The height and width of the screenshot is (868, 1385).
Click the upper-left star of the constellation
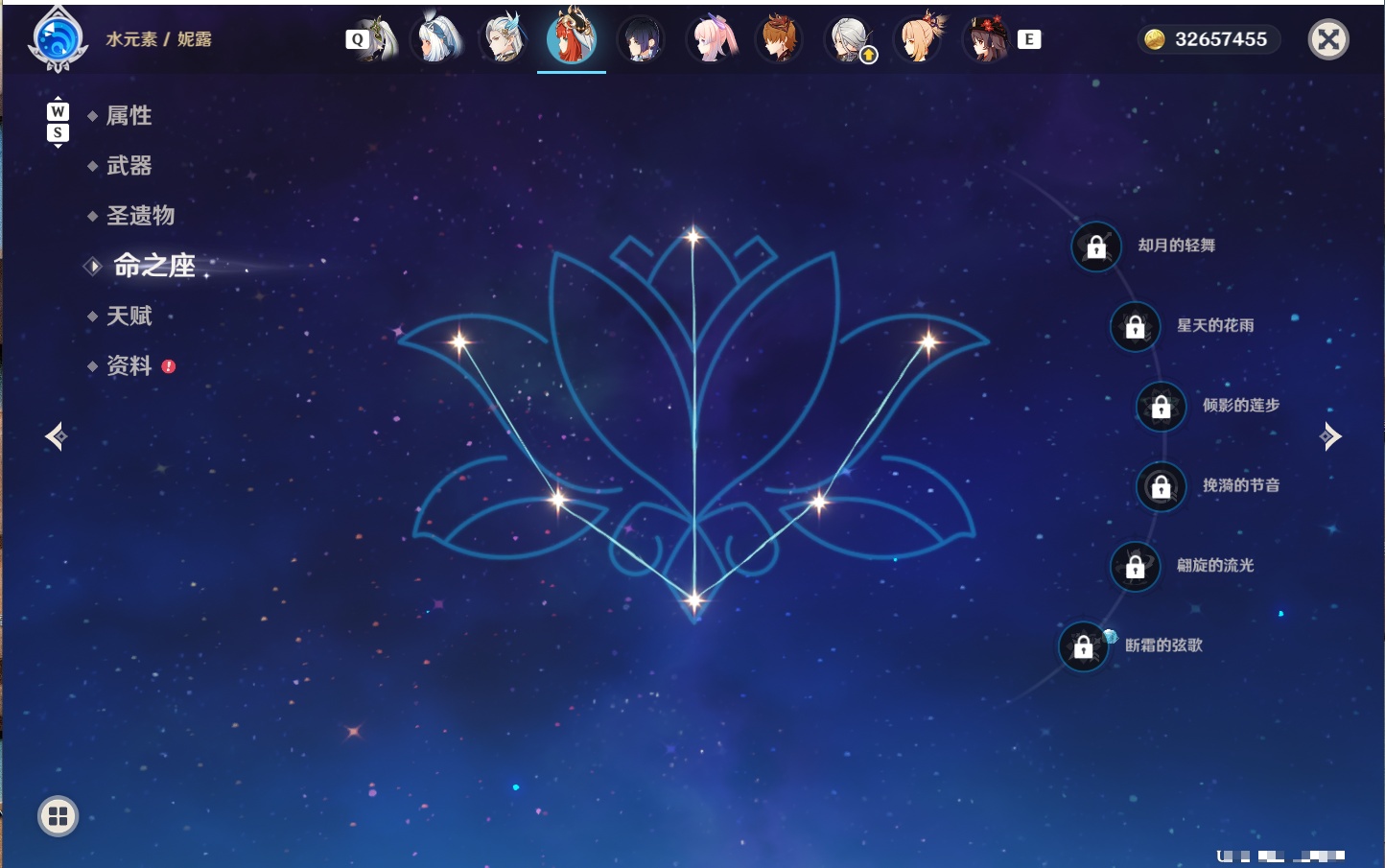coord(460,340)
